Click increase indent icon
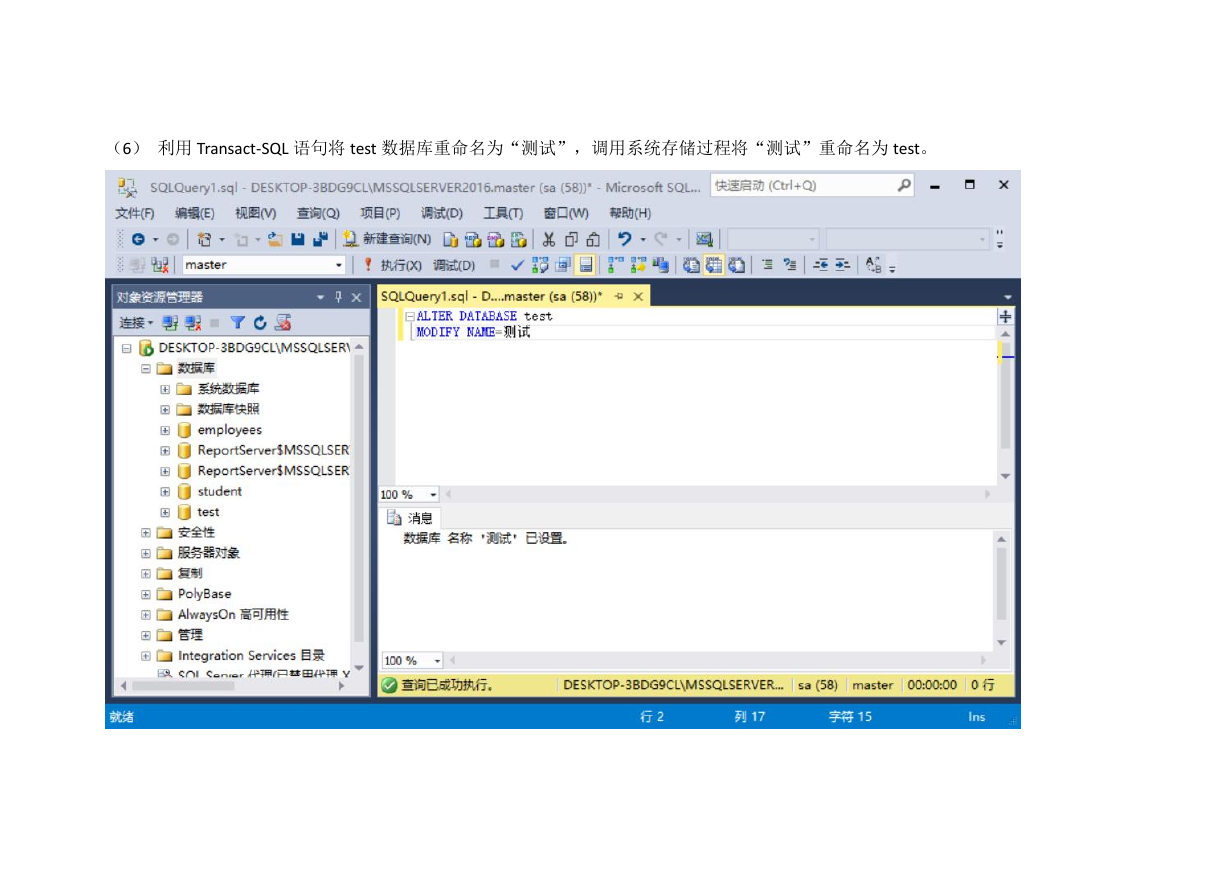The height and width of the screenshot is (869, 1228). [x=842, y=265]
